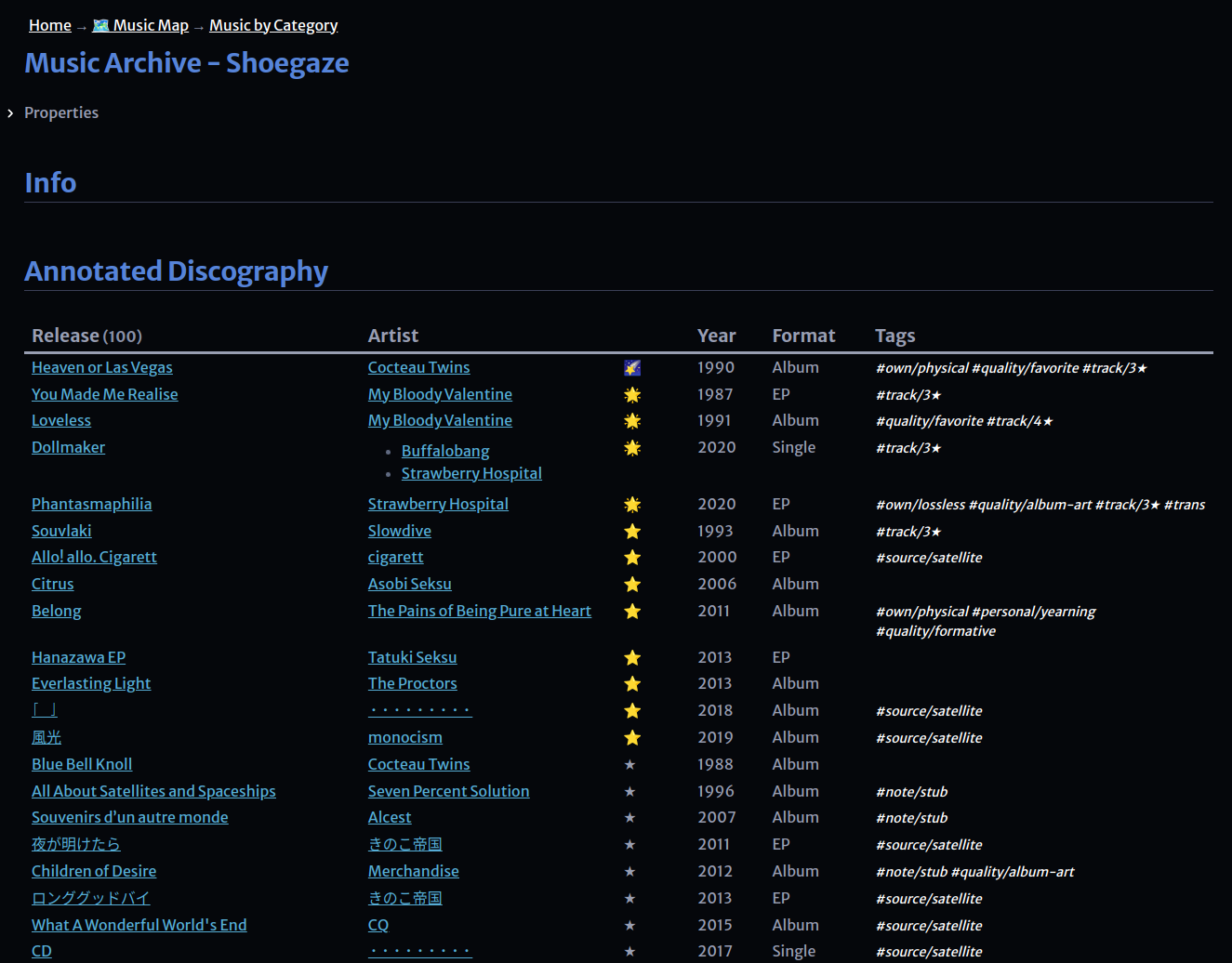
Task: Click shooting star icon for Heaven or Las Vegas
Action: [x=632, y=368]
